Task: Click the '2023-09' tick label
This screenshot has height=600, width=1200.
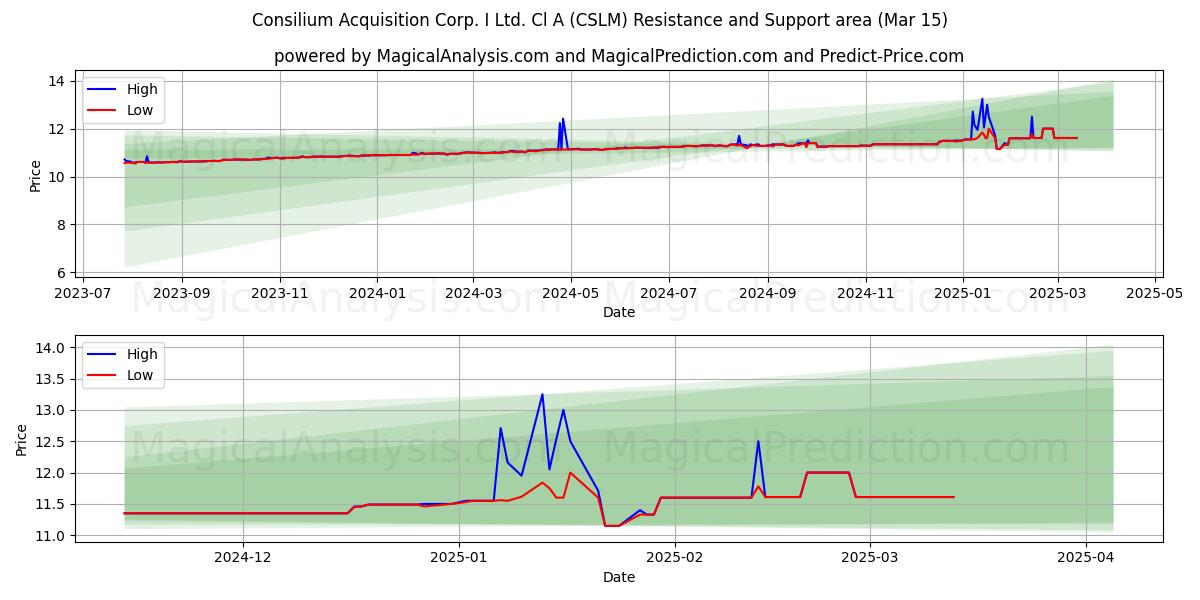Action: (181, 293)
